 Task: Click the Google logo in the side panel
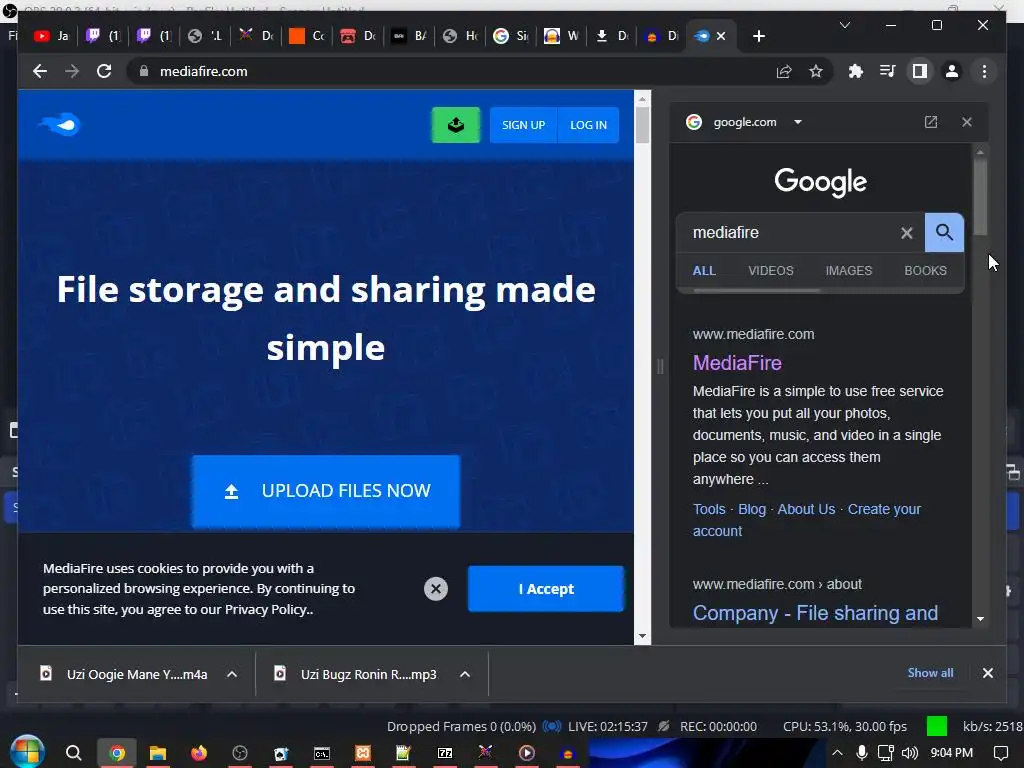(x=820, y=182)
